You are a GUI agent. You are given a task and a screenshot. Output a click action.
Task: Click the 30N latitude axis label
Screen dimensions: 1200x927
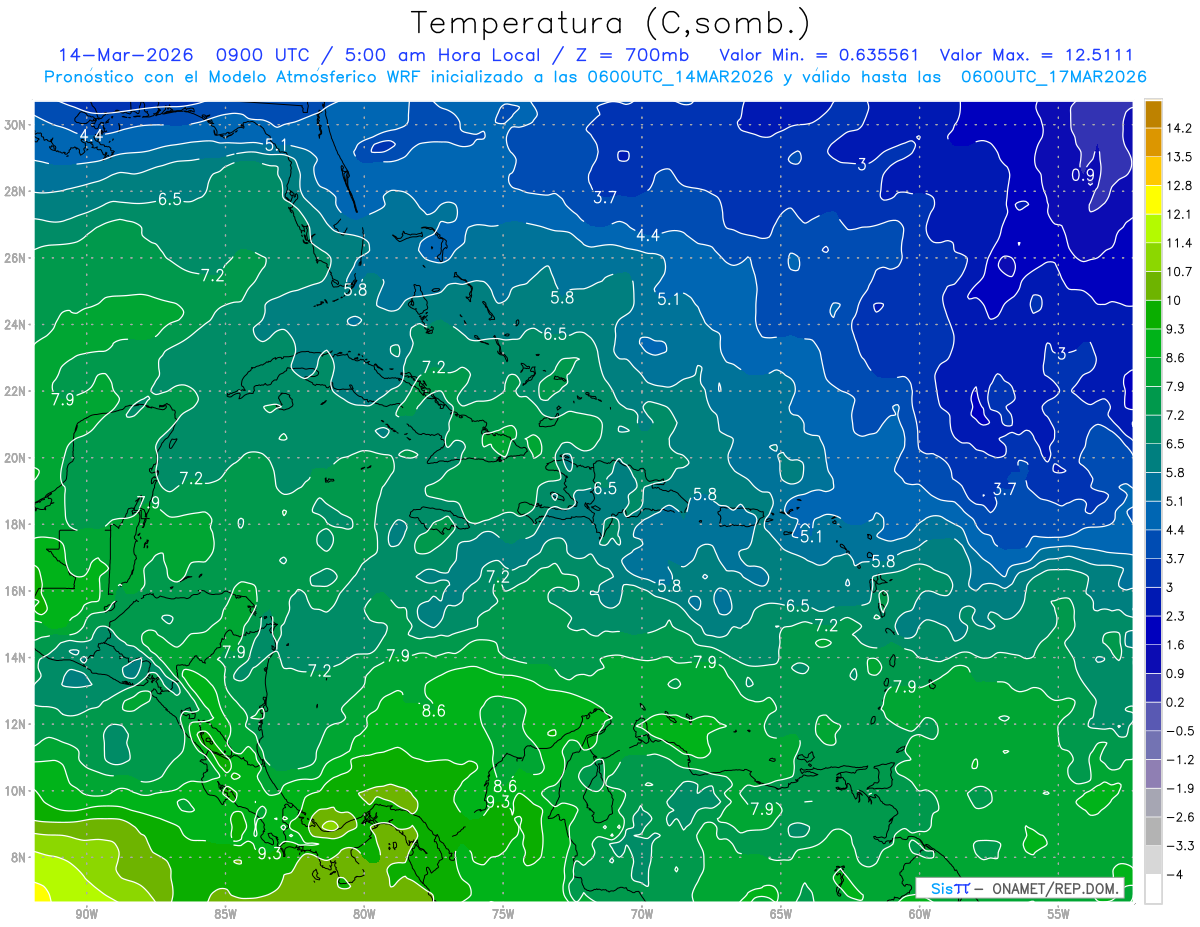tap(16, 125)
